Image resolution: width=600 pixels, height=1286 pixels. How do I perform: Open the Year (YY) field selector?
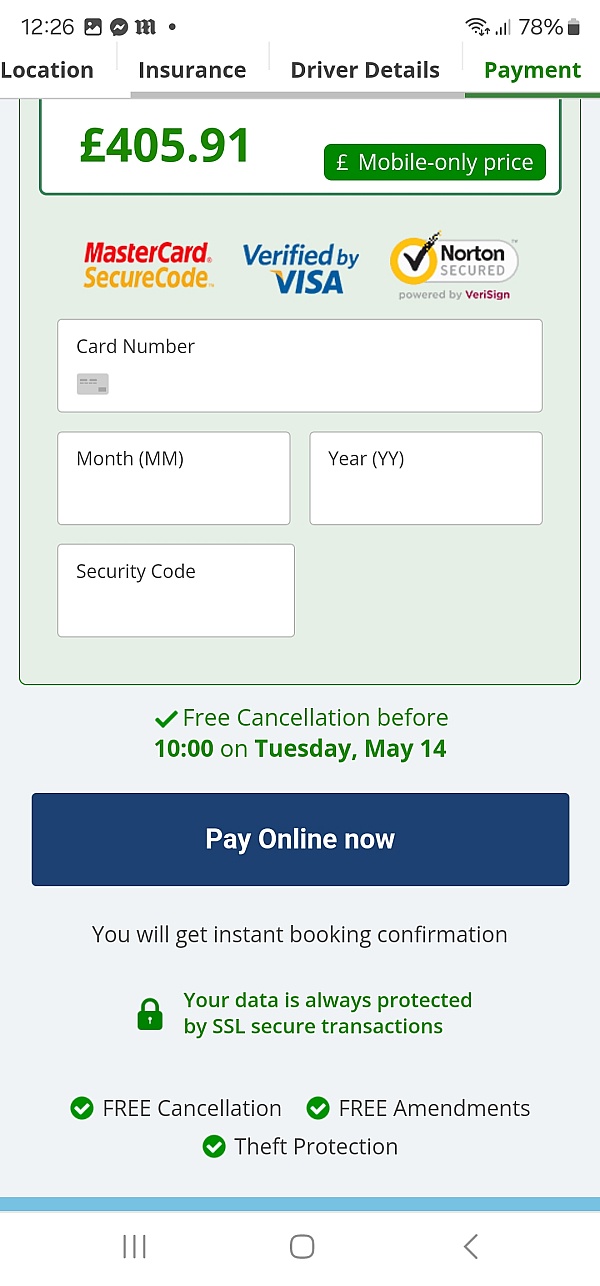point(425,478)
